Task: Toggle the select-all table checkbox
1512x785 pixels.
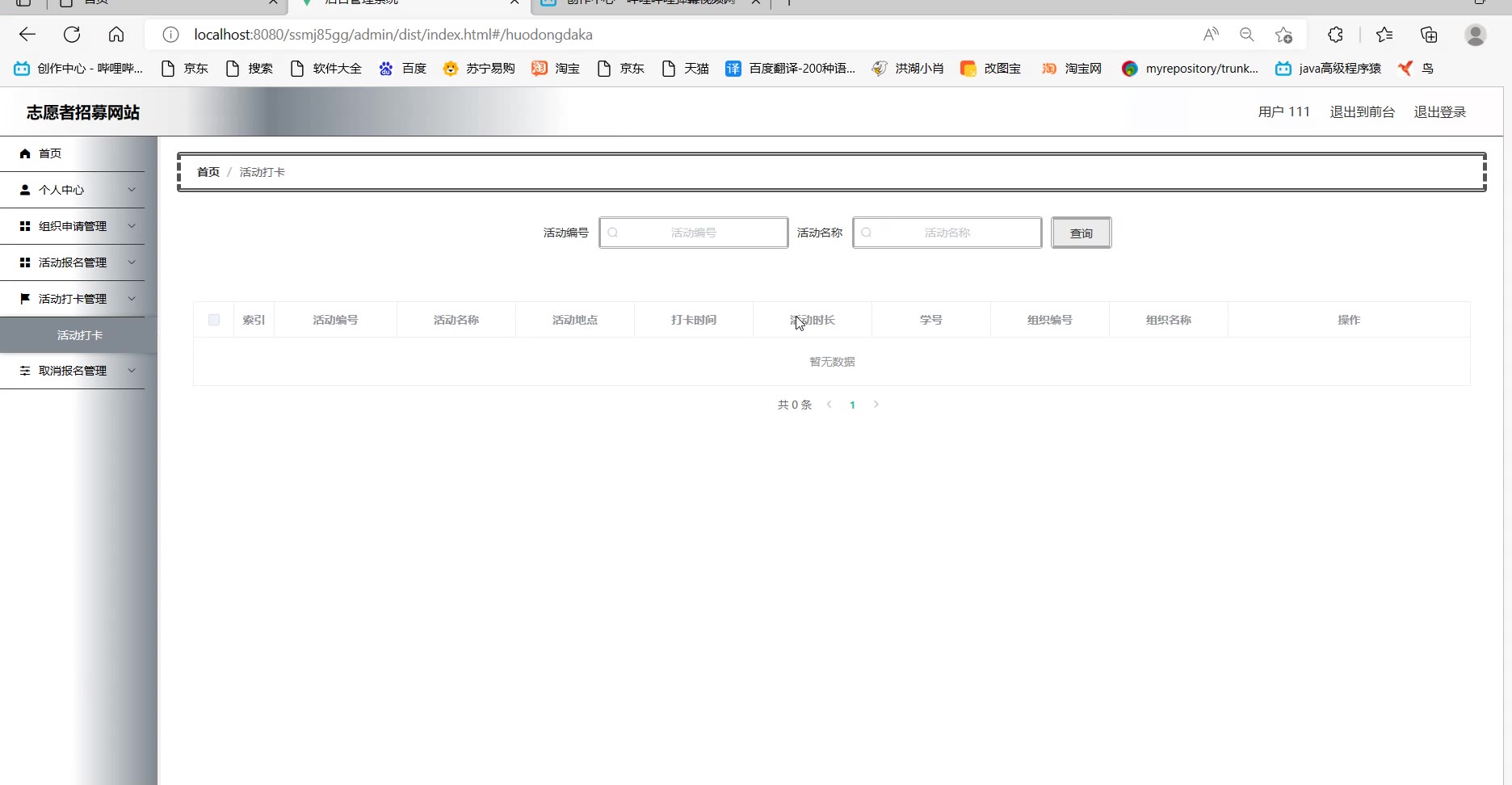Action: (x=214, y=320)
